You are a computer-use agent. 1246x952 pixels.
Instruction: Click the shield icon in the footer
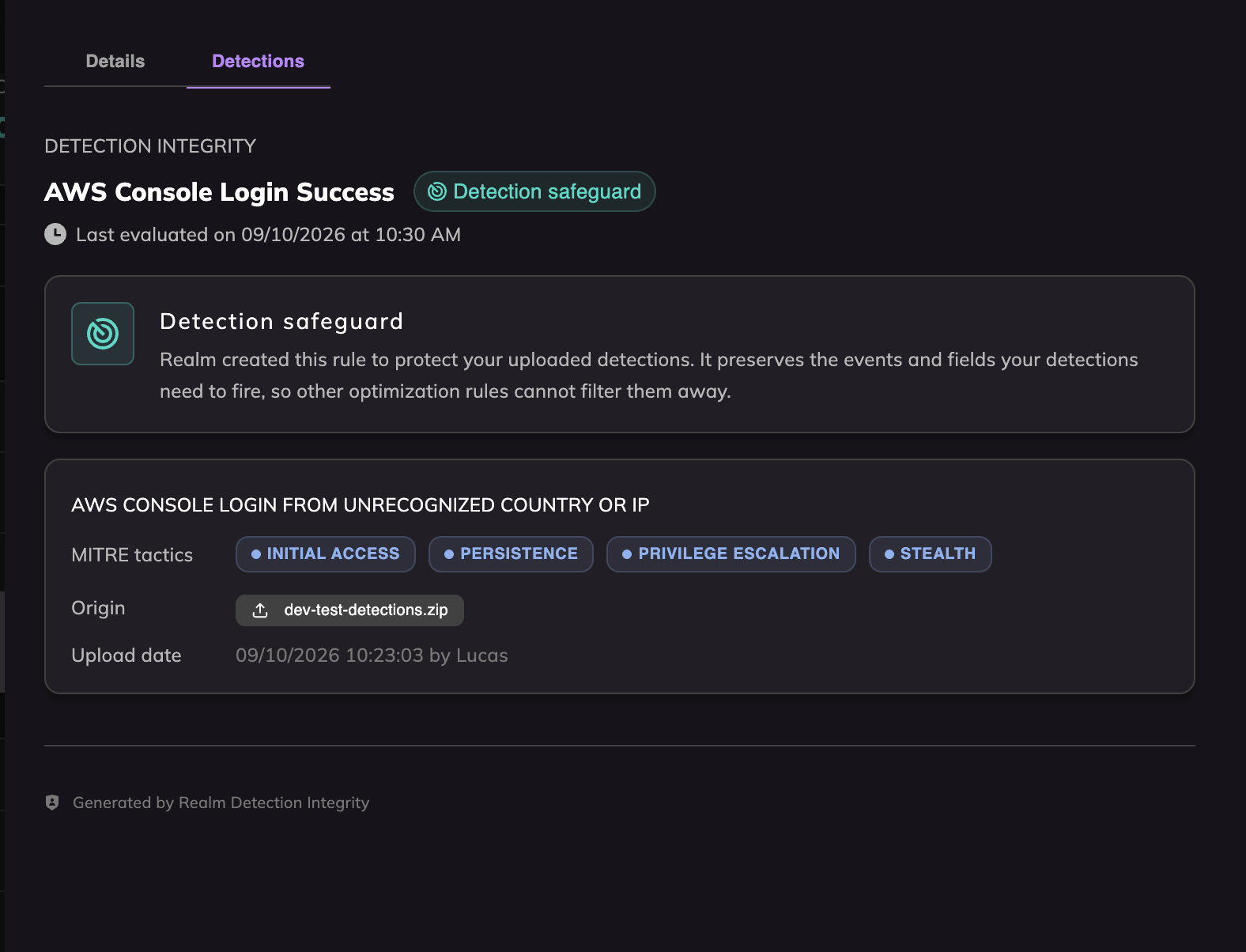[52, 803]
